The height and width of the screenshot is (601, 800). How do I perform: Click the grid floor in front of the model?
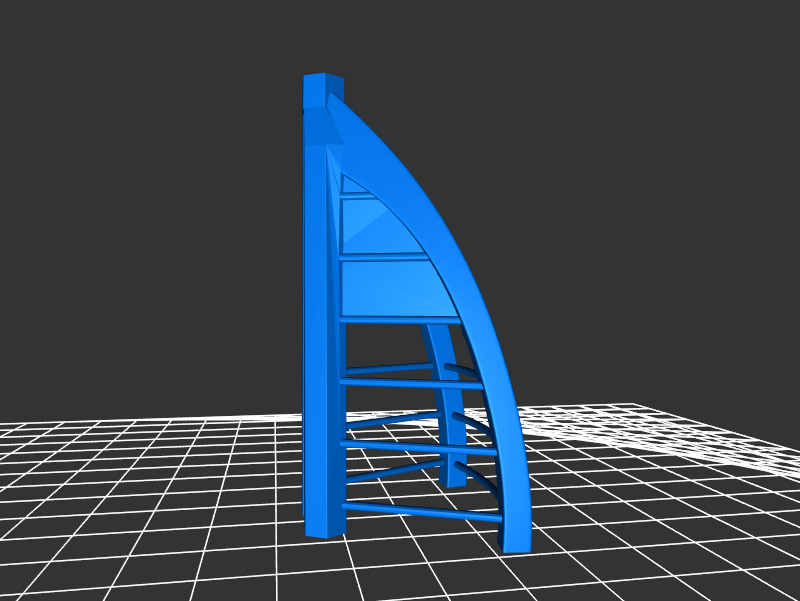[400, 570]
